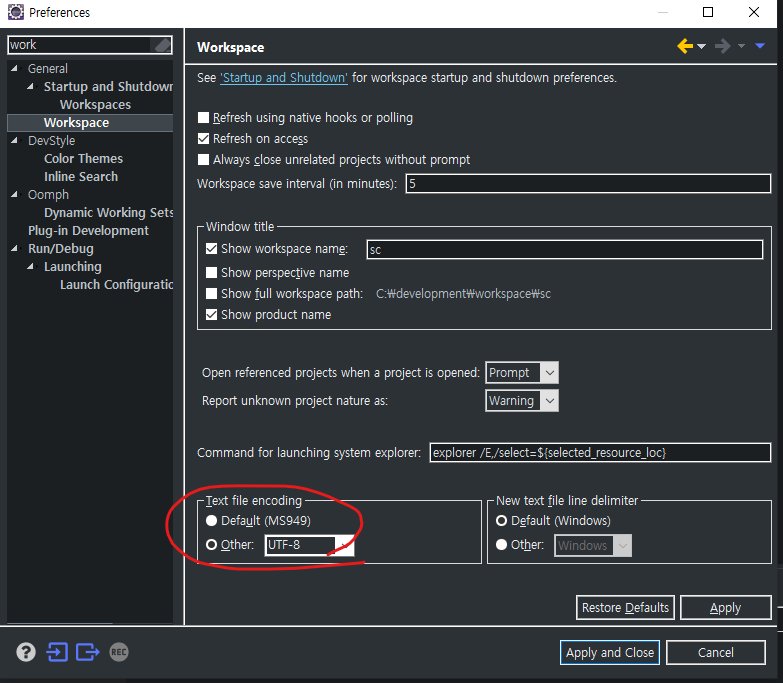
Task: Click the Apply and Close button
Action: pos(610,653)
